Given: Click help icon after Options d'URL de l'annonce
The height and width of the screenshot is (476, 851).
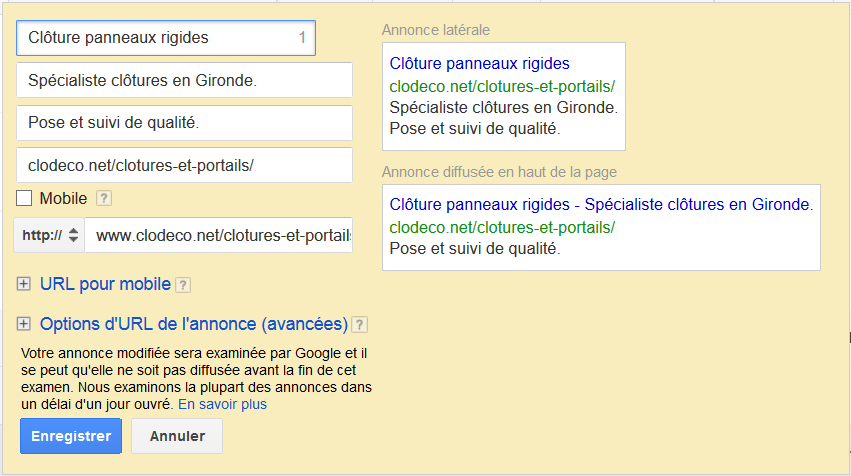Looking at the screenshot, I should (360, 325).
